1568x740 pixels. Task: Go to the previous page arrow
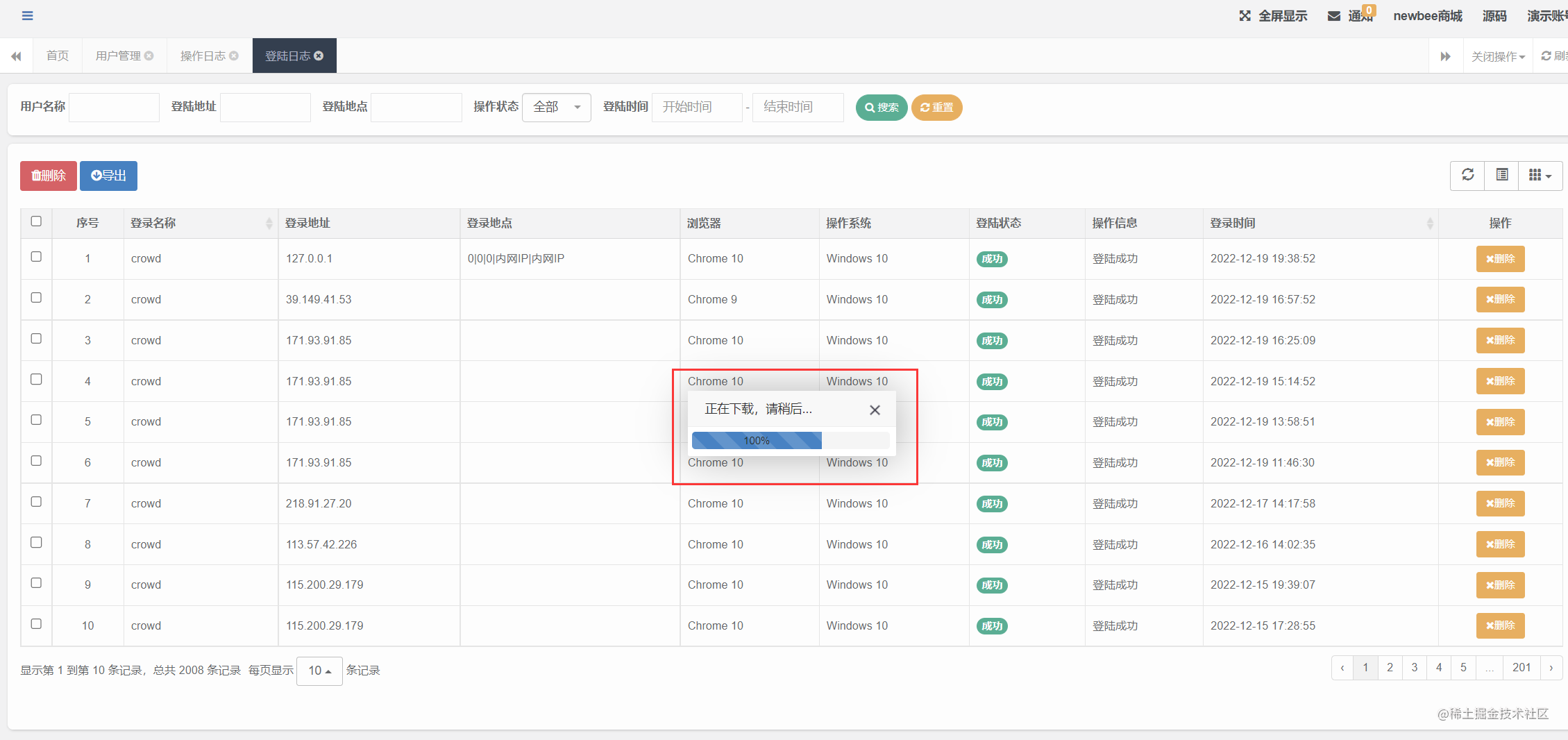click(x=1342, y=668)
